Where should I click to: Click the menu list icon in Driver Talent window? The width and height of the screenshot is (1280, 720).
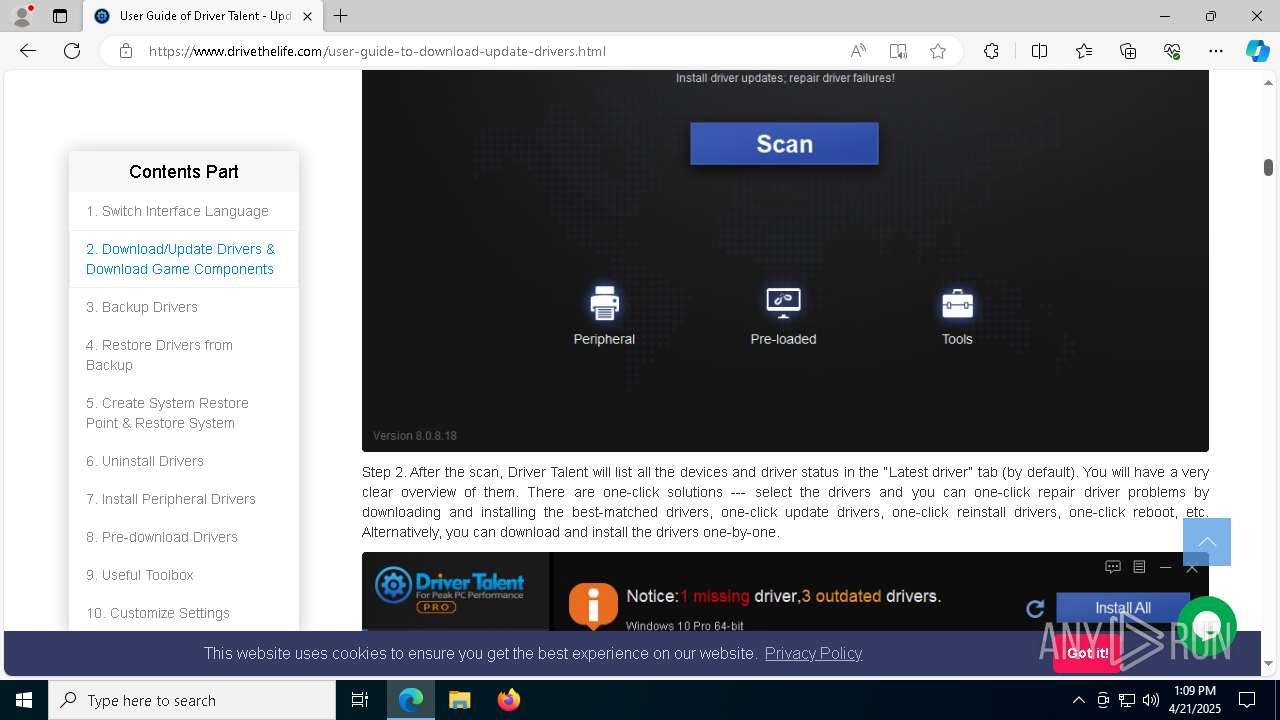[x=1138, y=567]
